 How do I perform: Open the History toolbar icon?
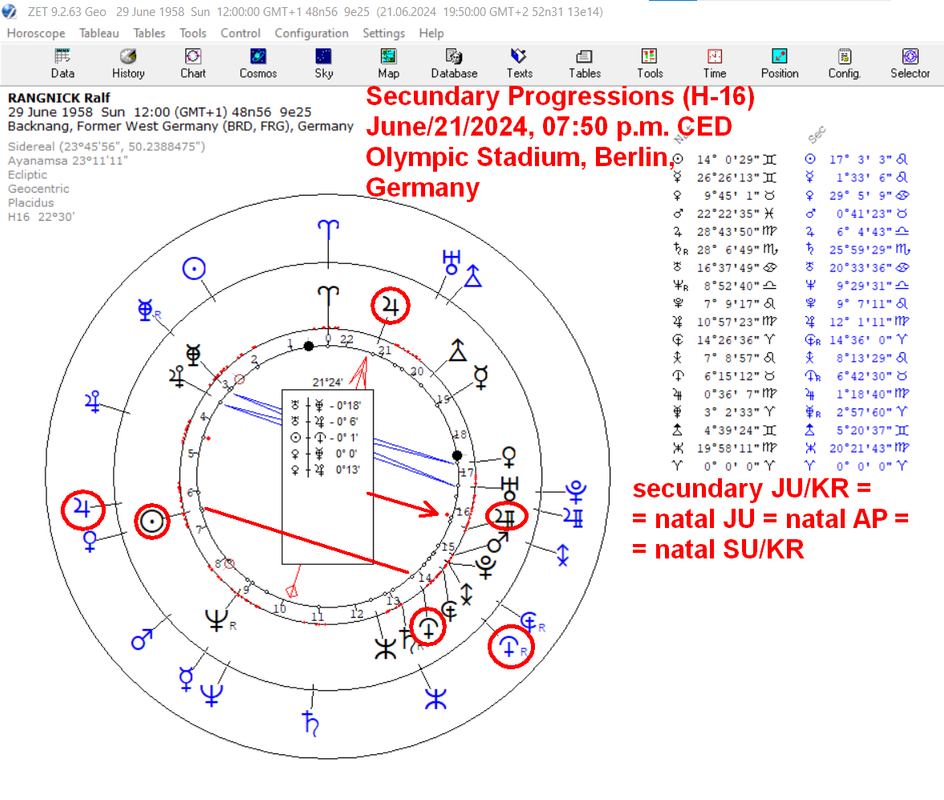[x=128, y=64]
